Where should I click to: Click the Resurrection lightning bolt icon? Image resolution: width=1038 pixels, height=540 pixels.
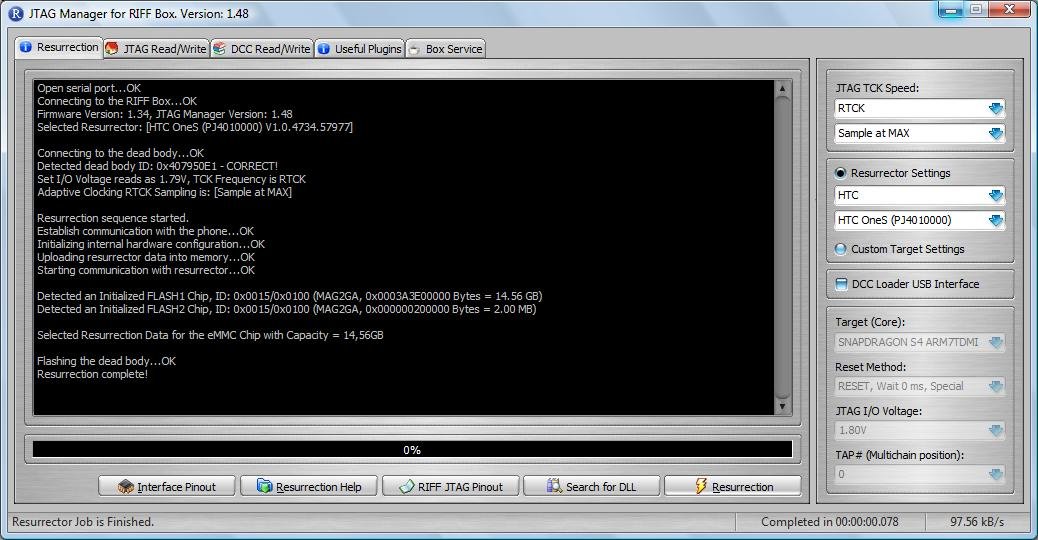[701, 486]
